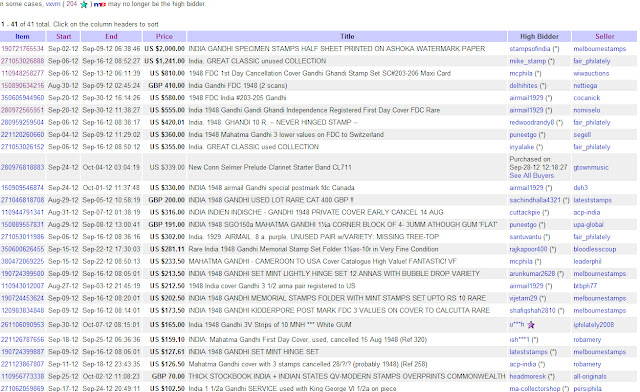The width and height of the screenshot is (640, 392).
Task: Open seller deh3 page
Action: 580,187
